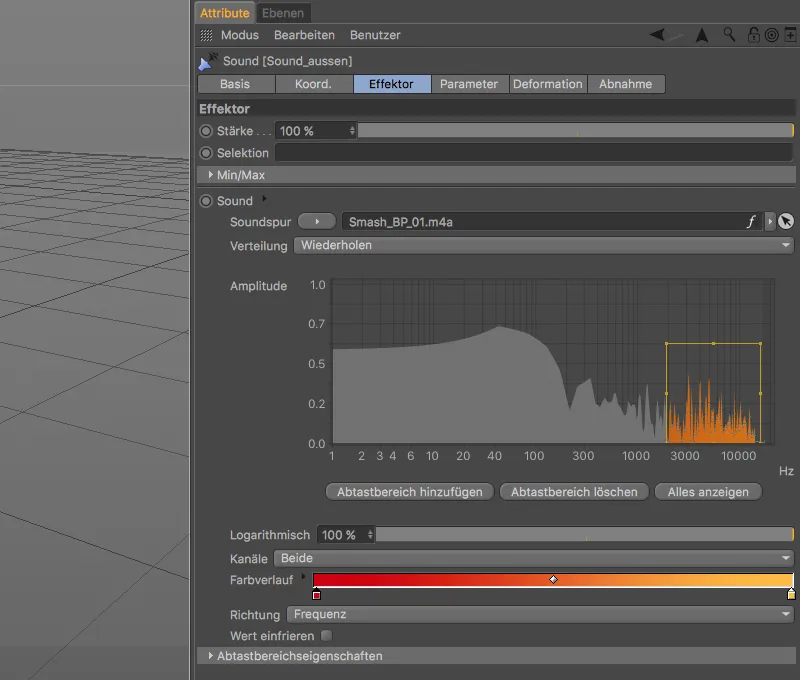Click the Logarithmisch slider bar

(x=585, y=535)
